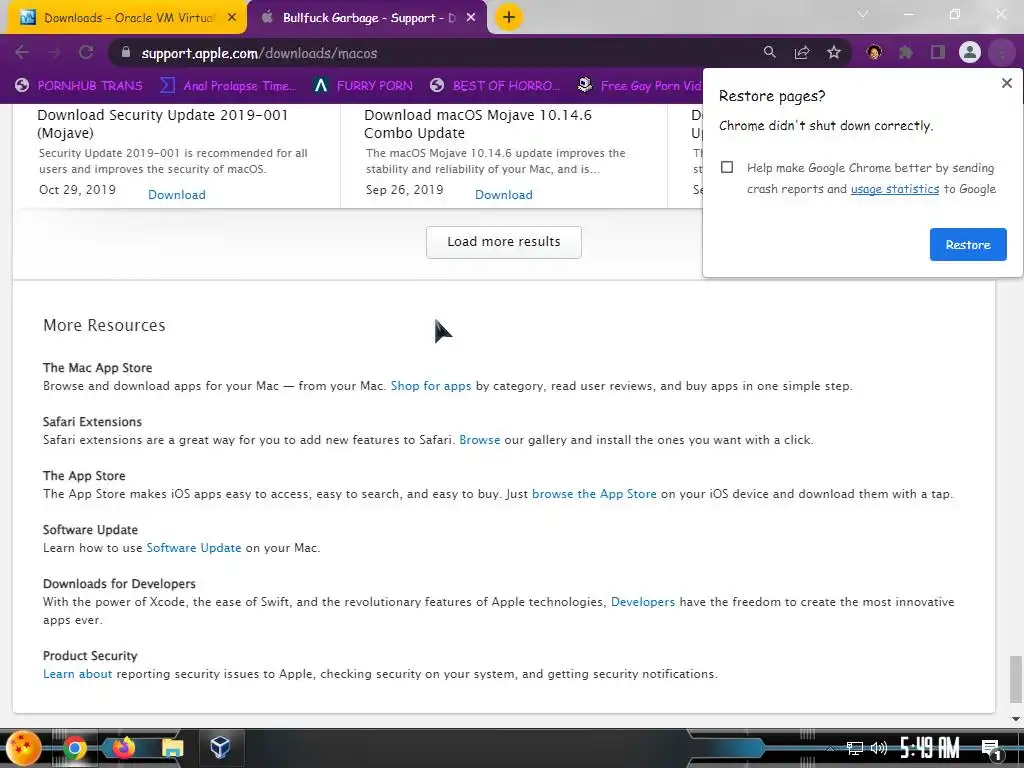The image size is (1024, 768).
Task: Open Chrome's three-dot menu
Action: (x=1001, y=52)
